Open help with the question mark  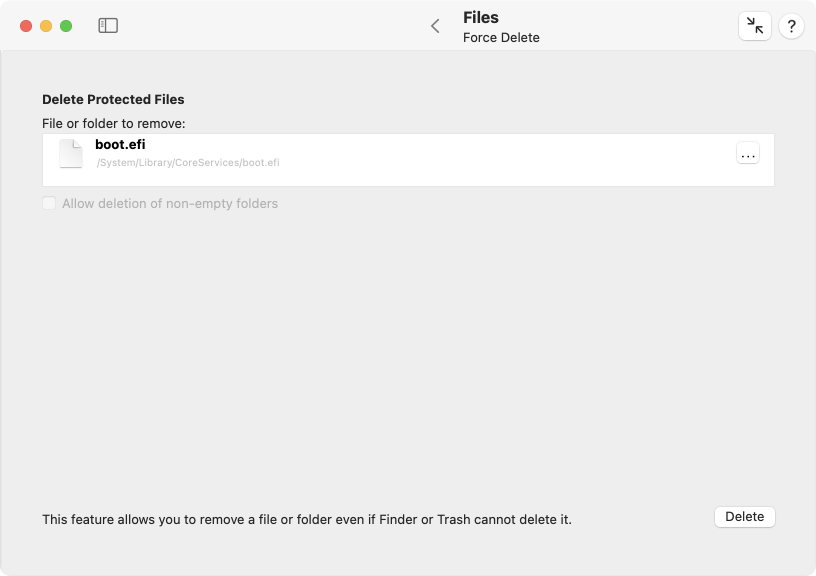coord(791,25)
